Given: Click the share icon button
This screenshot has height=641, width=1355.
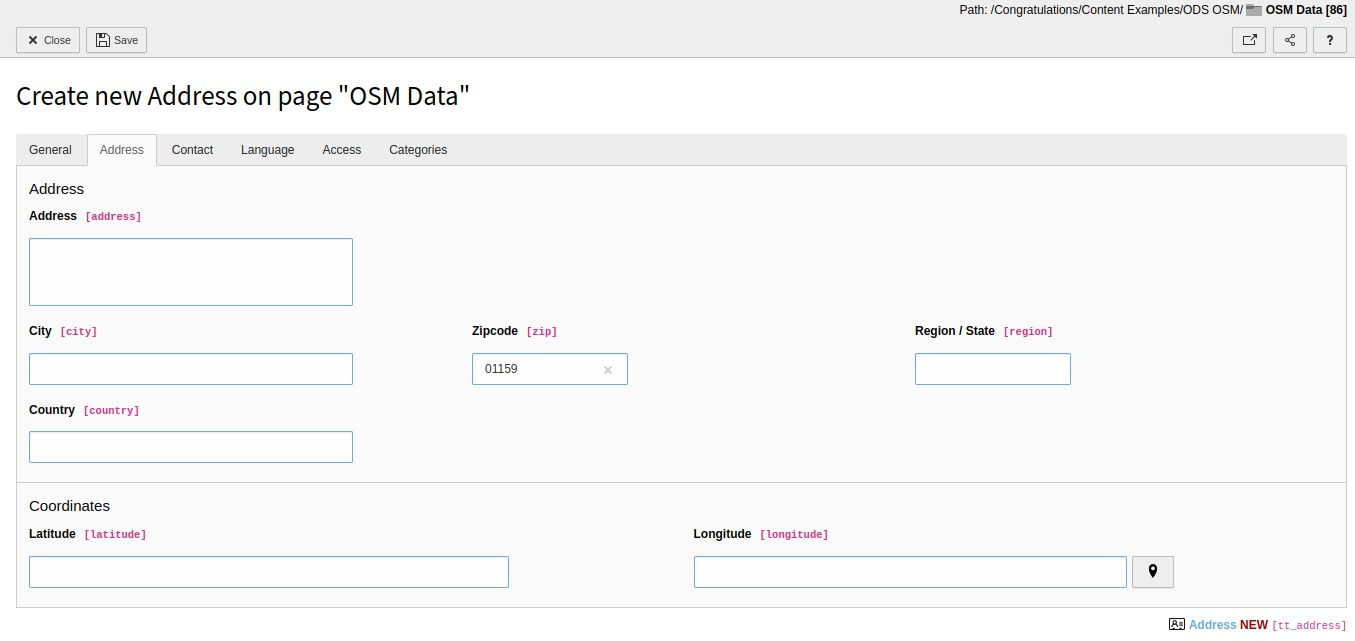Looking at the screenshot, I should (x=1290, y=40).
